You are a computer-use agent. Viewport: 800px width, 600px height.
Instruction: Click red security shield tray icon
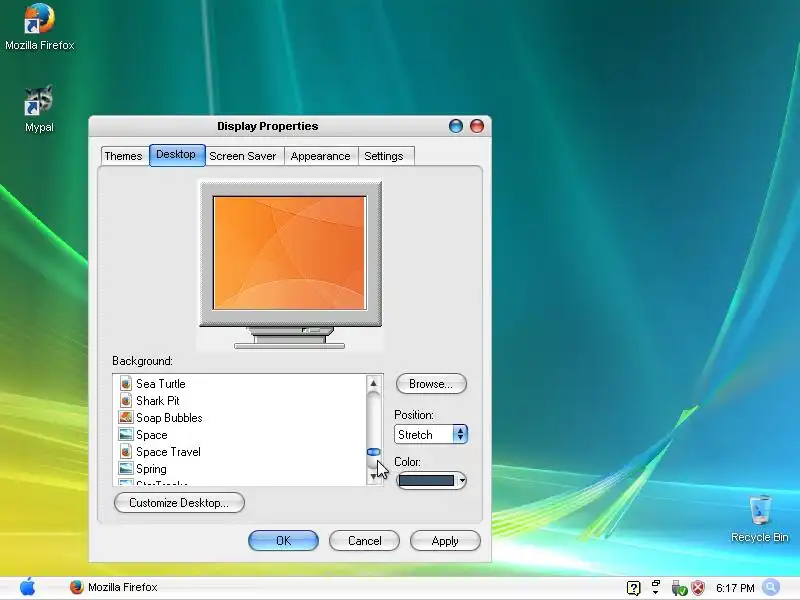(x=698, y=588)
